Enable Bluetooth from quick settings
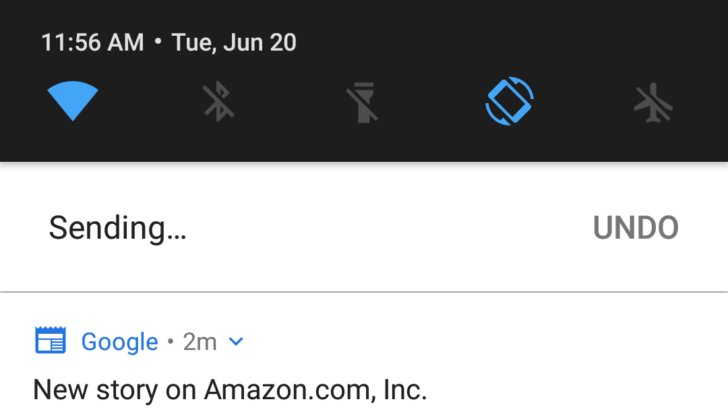 [x=219, y=101]
